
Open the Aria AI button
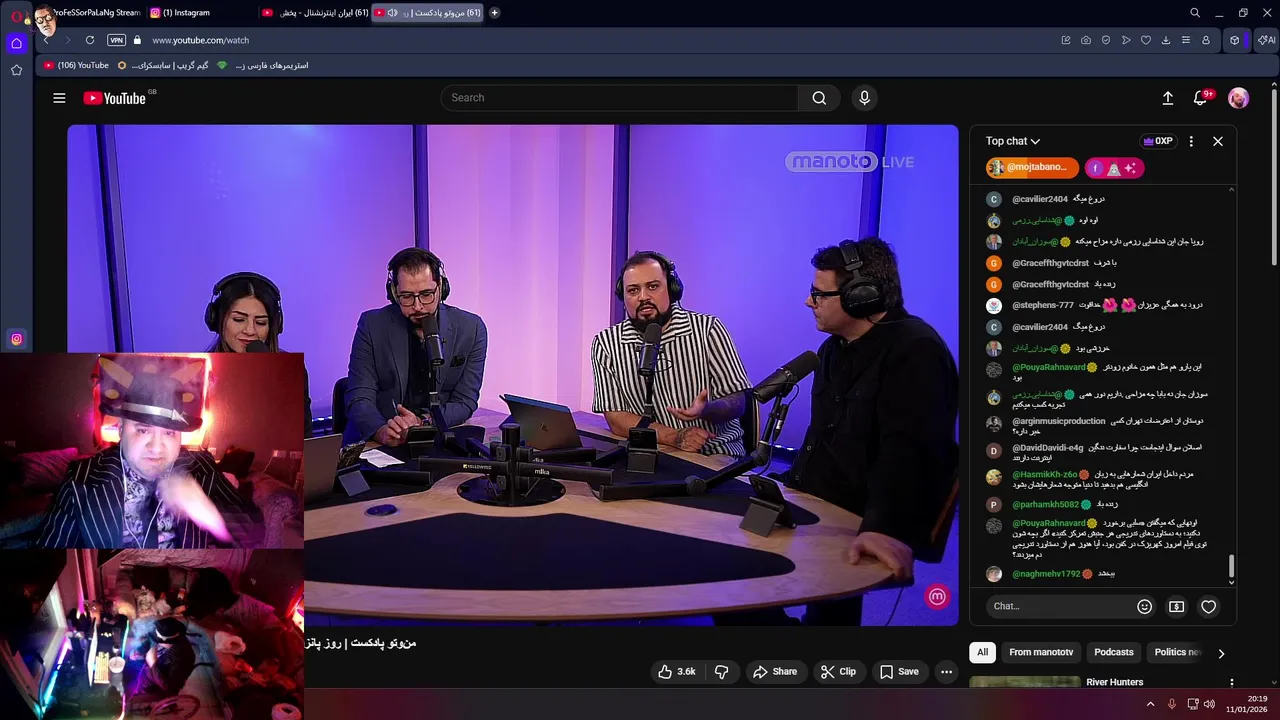pyautogui.click(x=1266, y=40)
